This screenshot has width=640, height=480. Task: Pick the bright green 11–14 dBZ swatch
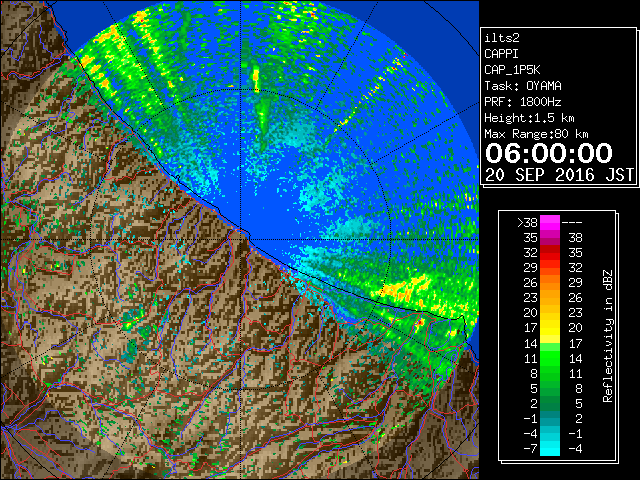coord(550,358)
